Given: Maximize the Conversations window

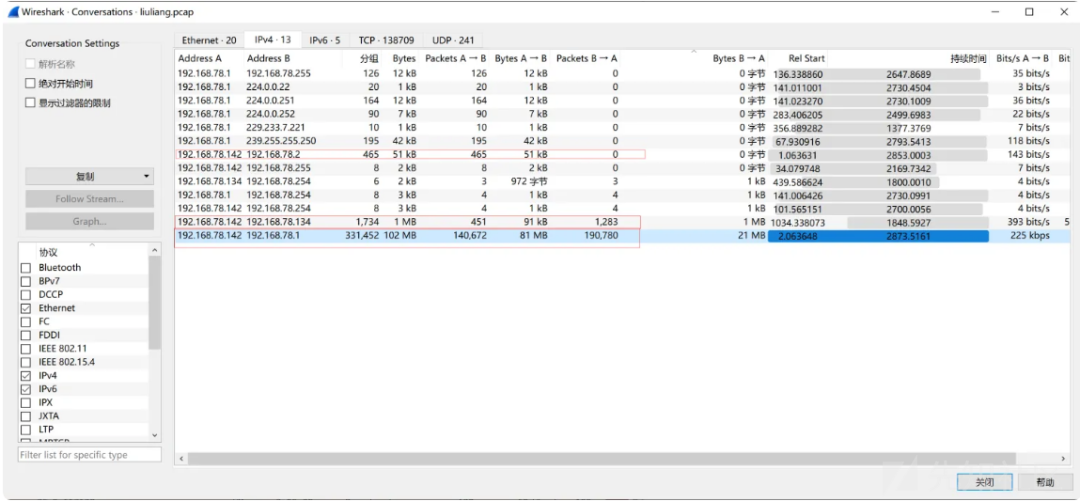Looking at the screenshot, I should pyautogui.click(x=1029, y=12).
